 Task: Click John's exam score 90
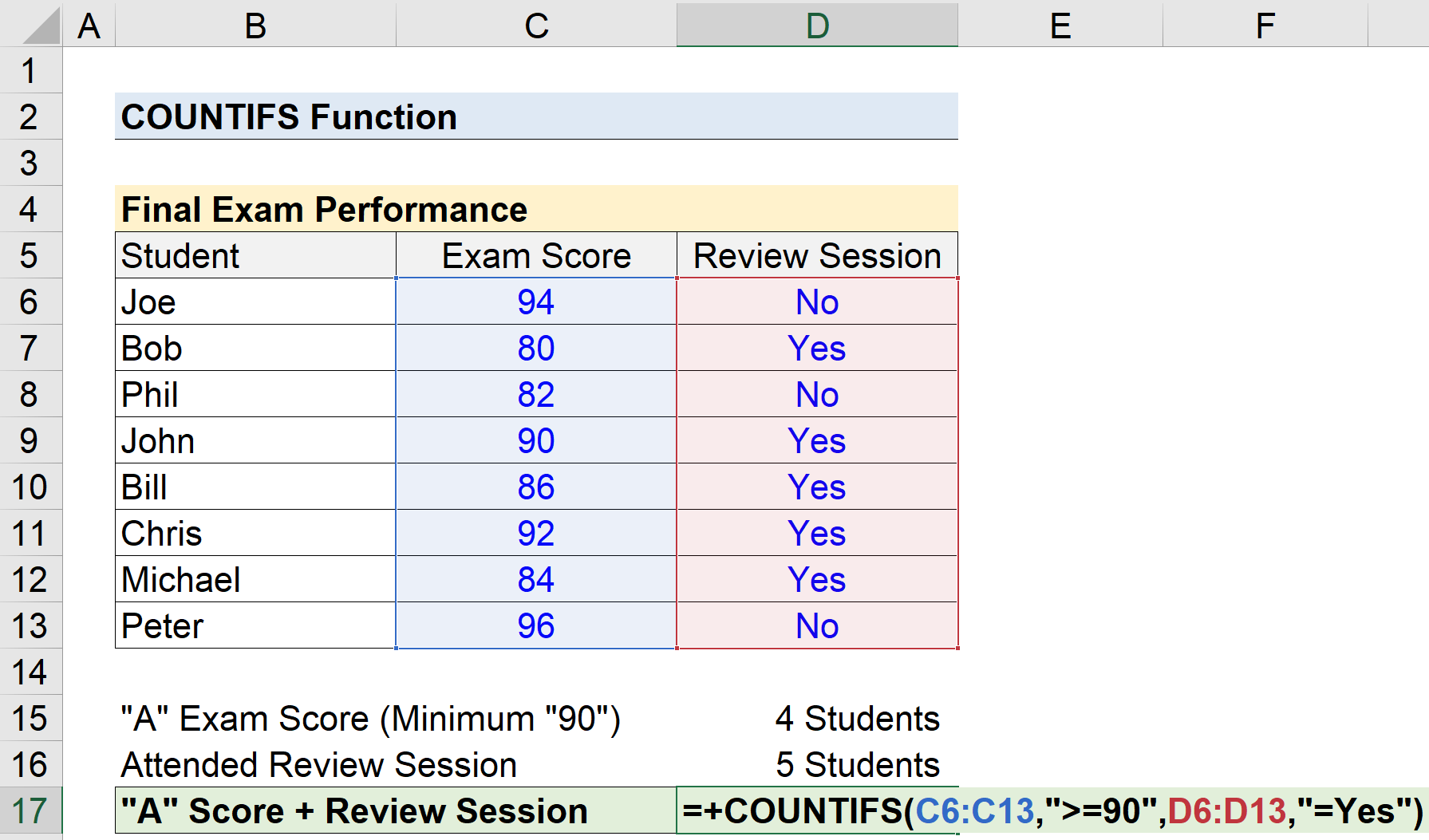536,440
